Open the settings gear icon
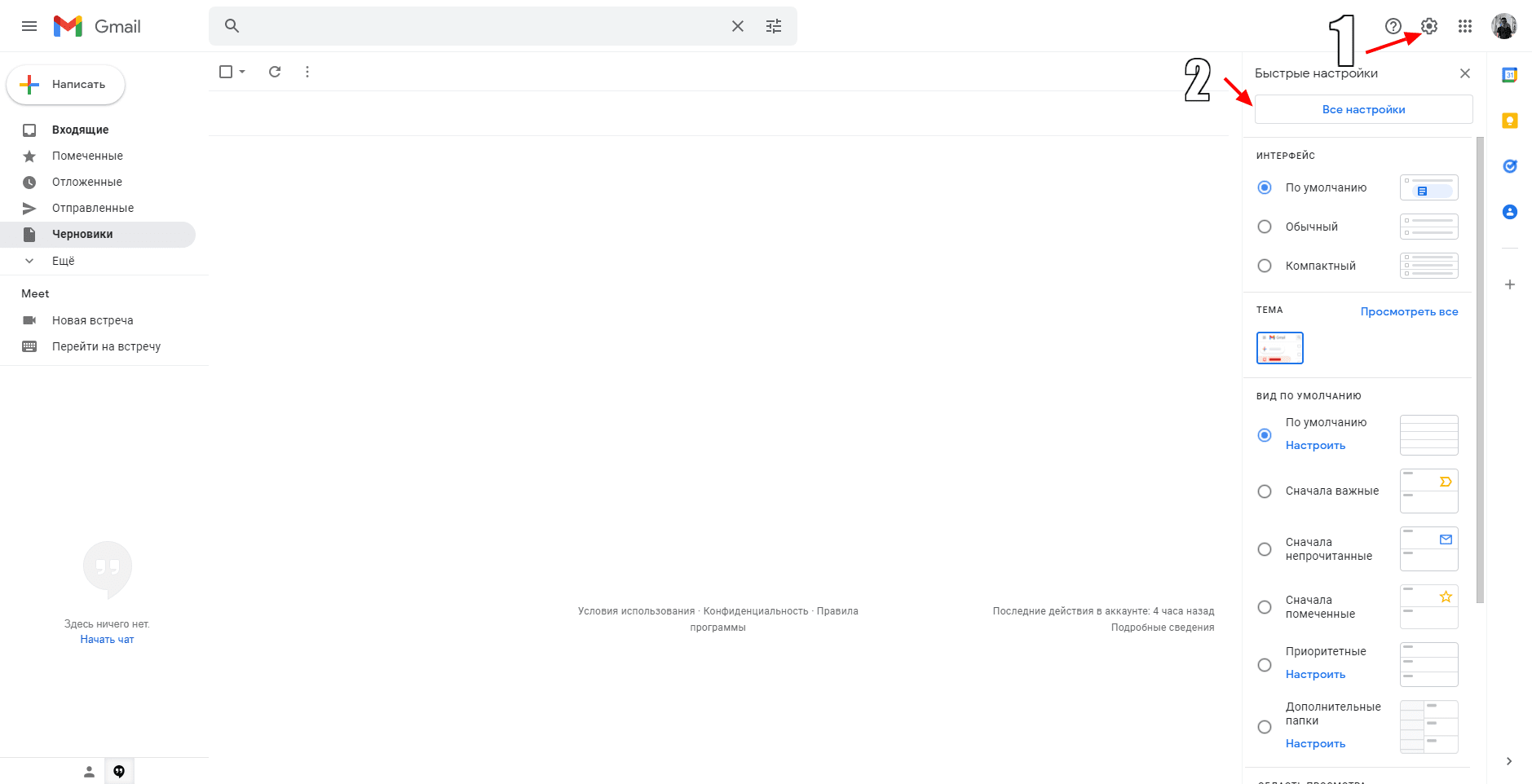Image resolution: width=1532 pixels, height=784 pixels. click(1428, 26)
